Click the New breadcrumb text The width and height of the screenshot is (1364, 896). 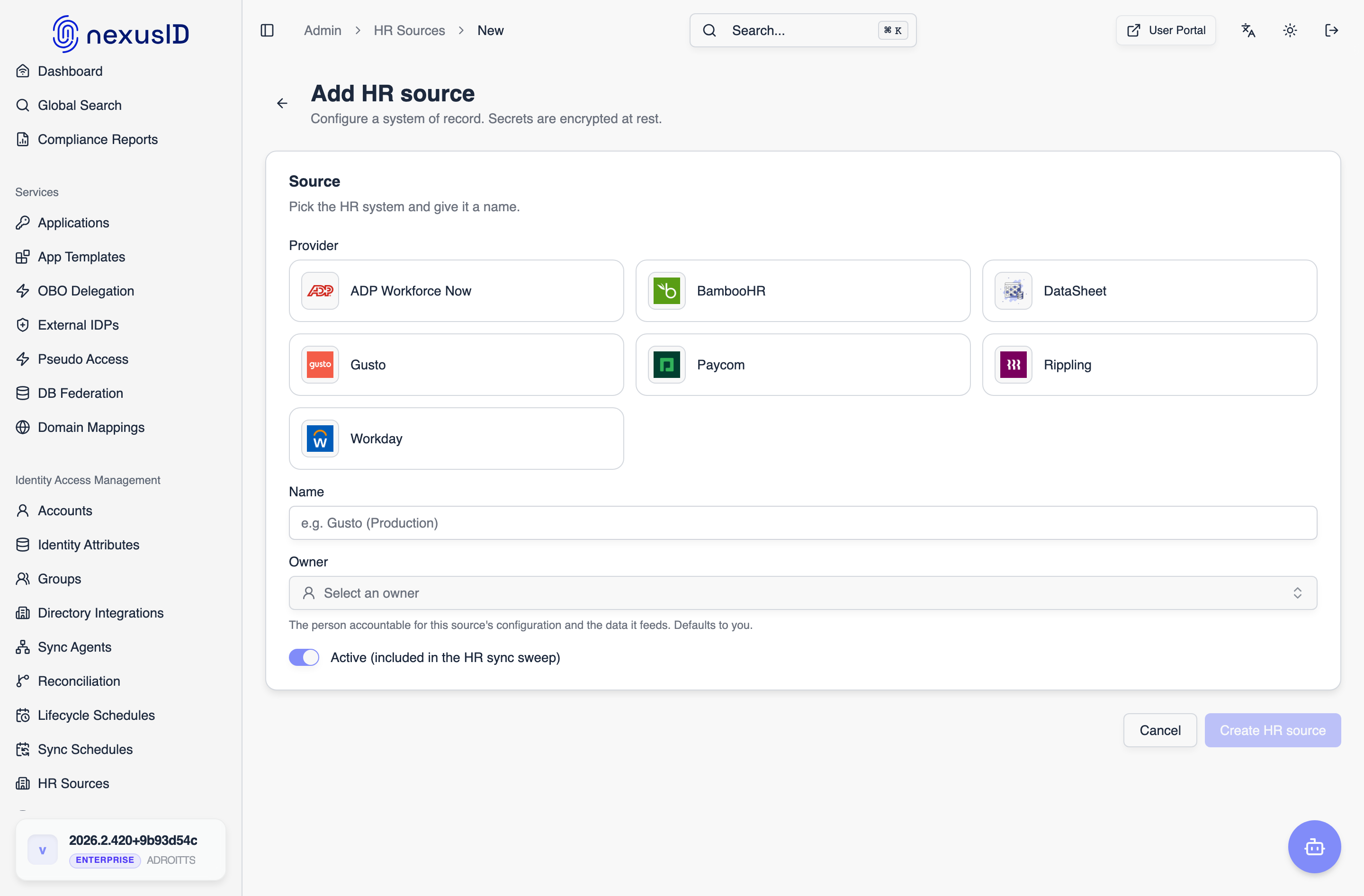point(491,30)
